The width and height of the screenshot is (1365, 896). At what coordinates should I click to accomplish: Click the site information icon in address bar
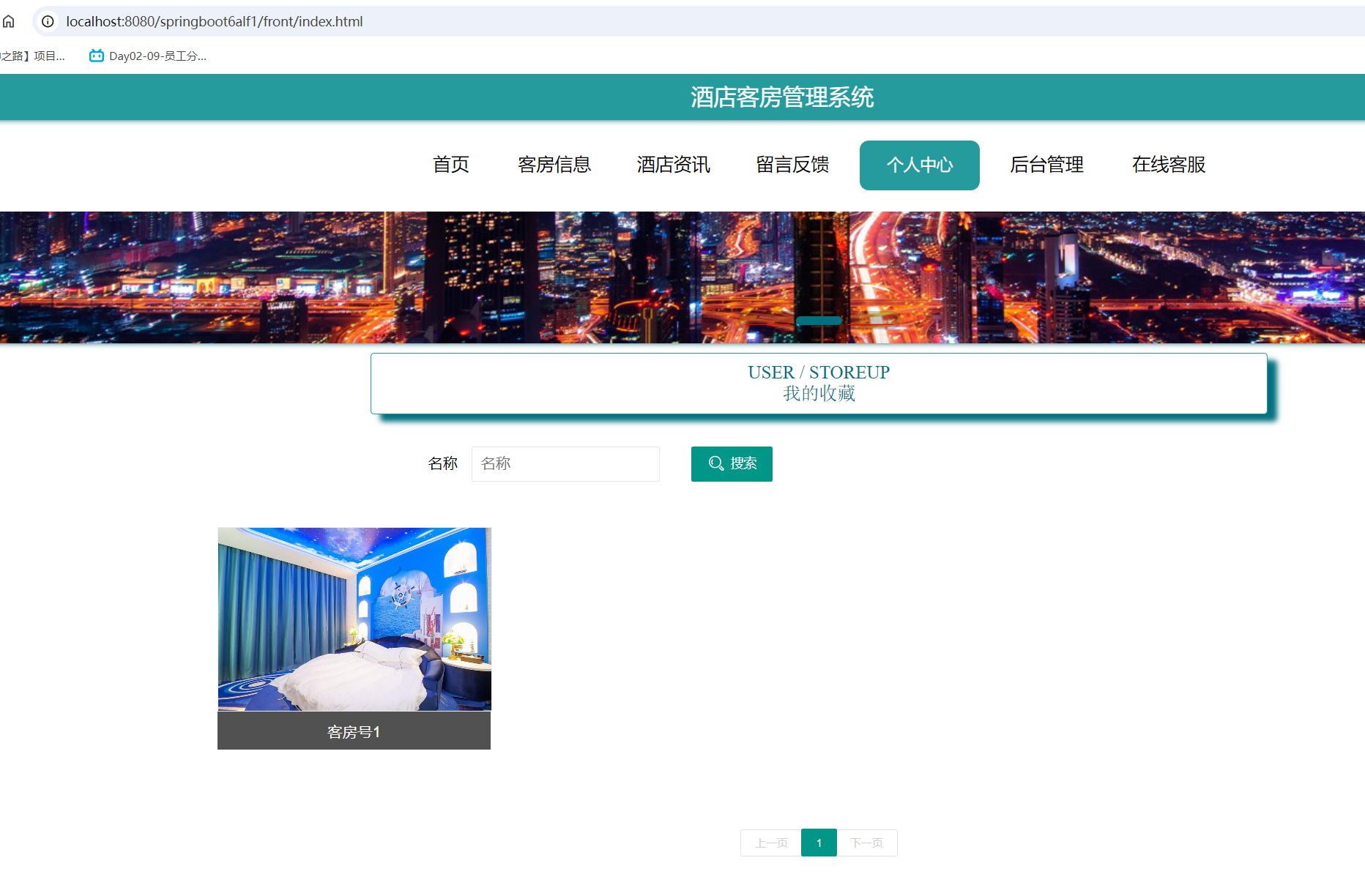tap(48, 21)
